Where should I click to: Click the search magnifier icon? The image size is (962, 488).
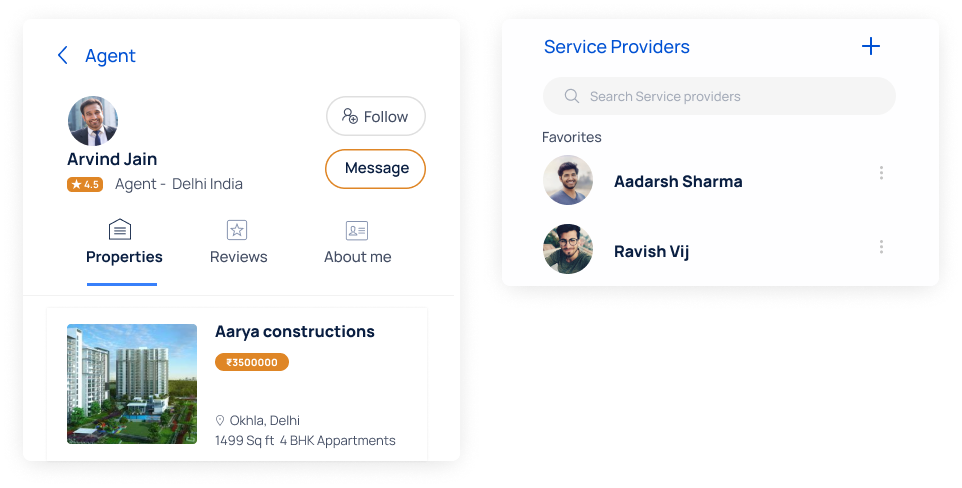(572, 96)
